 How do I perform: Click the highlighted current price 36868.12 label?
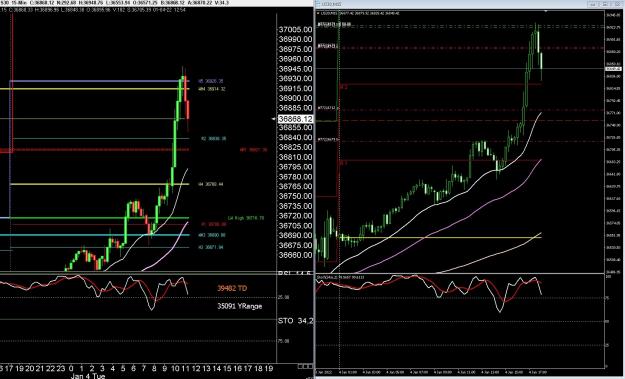pos(295,119)
